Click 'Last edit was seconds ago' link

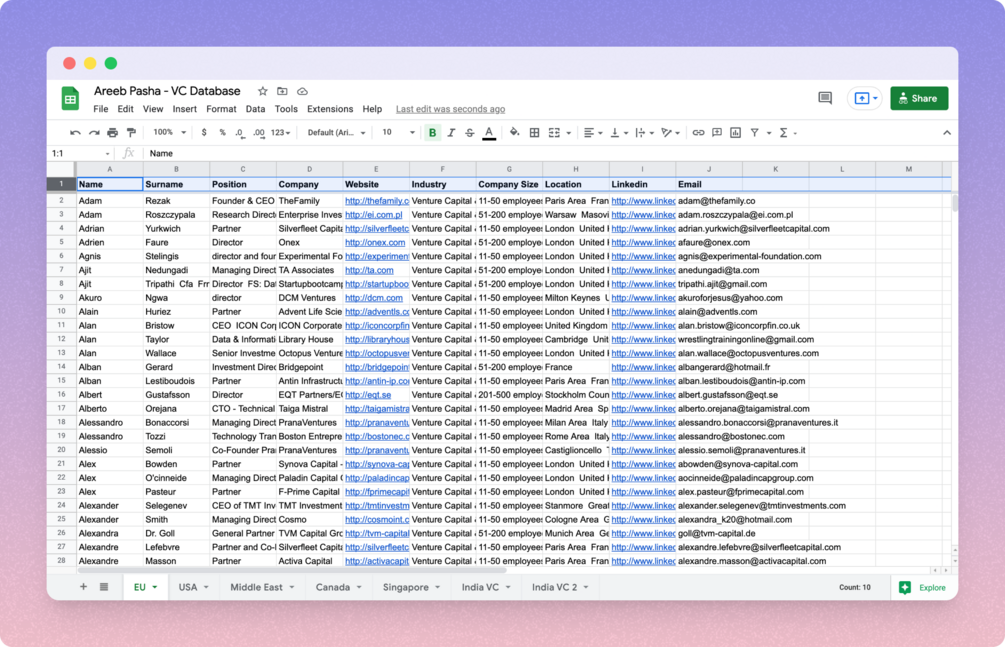point(451,109)
